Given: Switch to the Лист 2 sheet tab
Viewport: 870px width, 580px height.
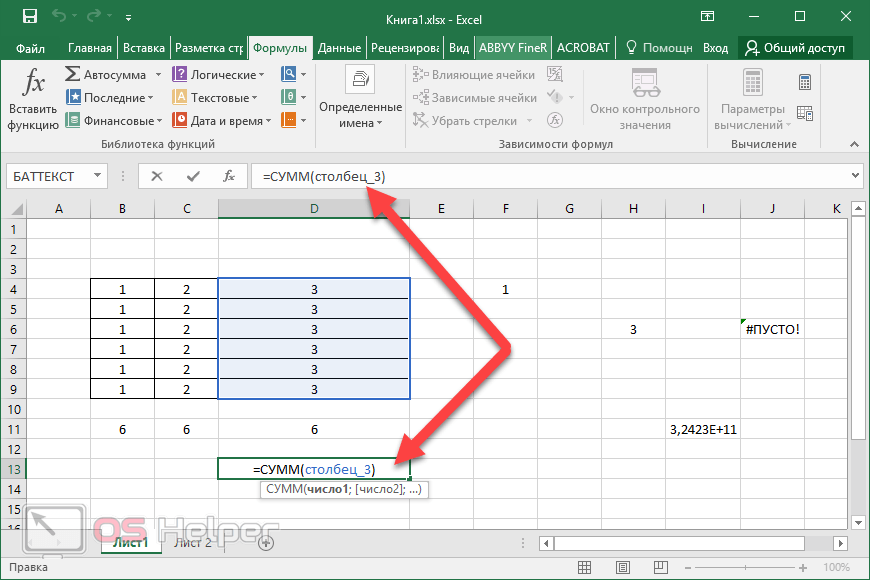Looking at the screenshot, I should tap(193, 543).
